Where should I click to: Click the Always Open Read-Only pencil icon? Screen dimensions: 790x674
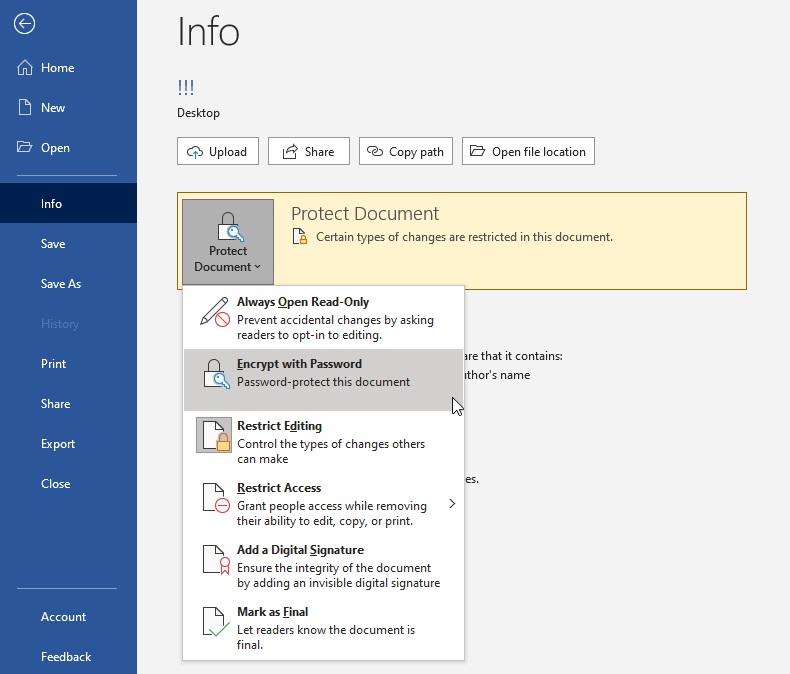click(215, 312)
